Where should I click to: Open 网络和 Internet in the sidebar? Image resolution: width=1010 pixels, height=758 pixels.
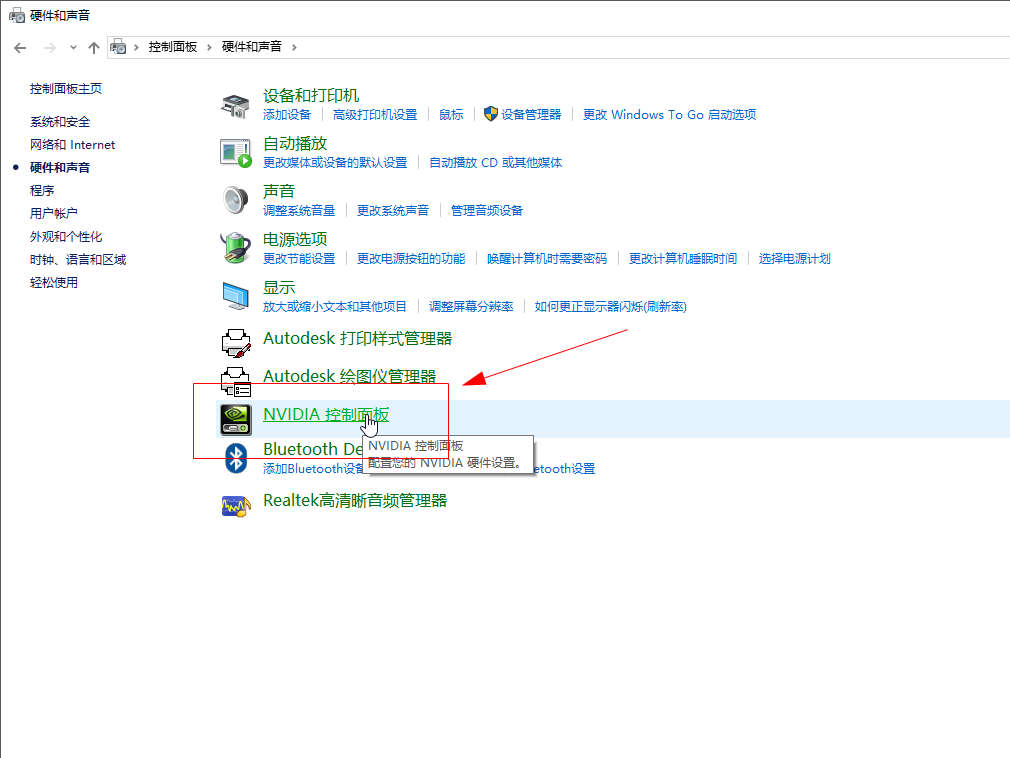(72, 145)
